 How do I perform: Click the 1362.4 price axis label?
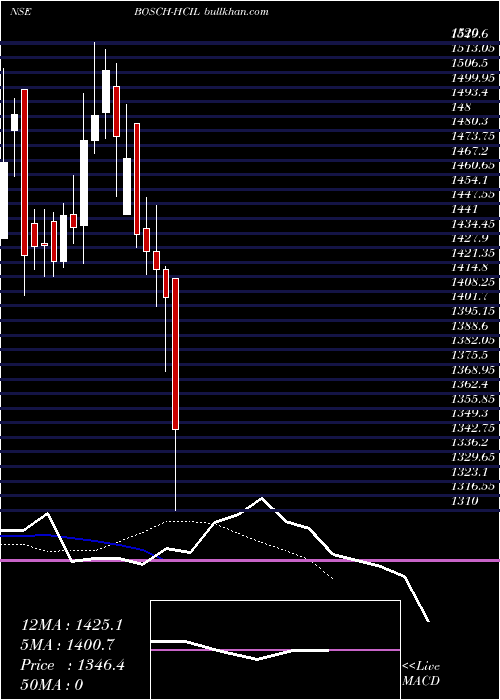tap(469, 384)
